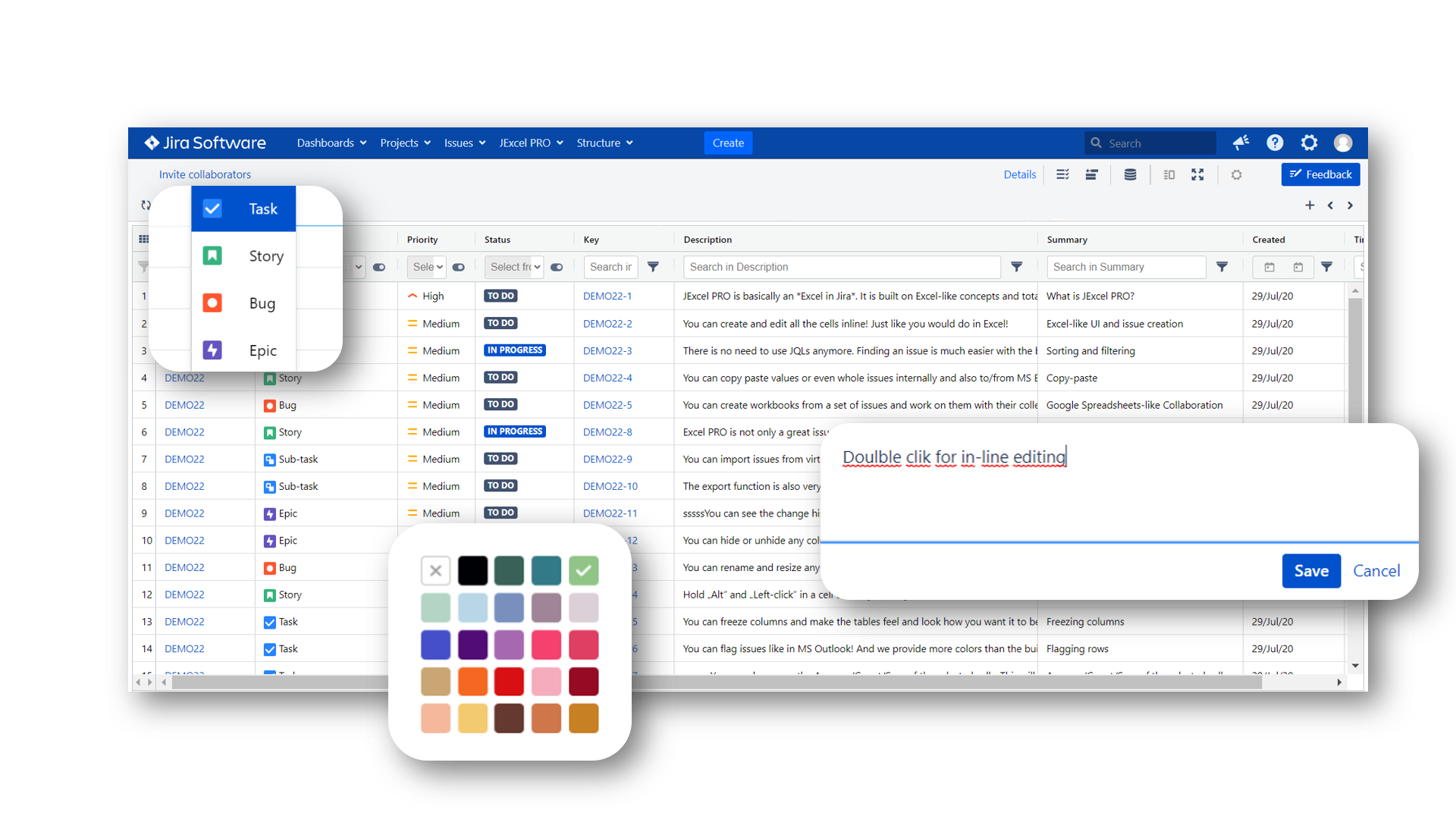Click the Create button

pos(728,143)
